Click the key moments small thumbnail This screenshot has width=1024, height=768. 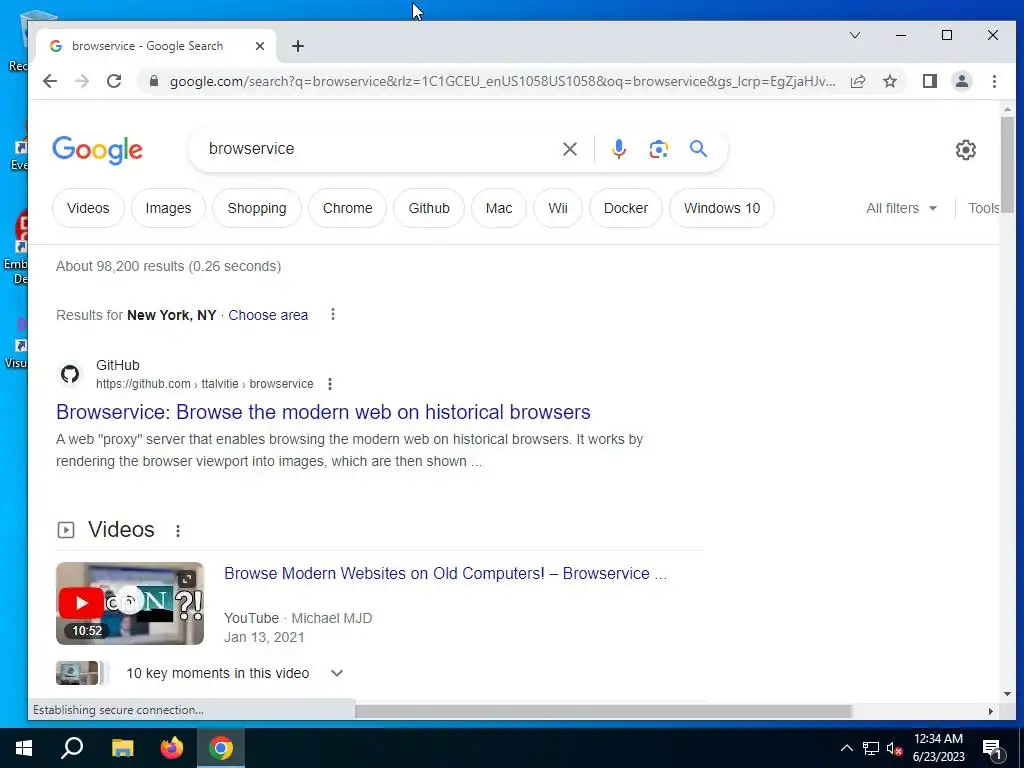[77, 673]
